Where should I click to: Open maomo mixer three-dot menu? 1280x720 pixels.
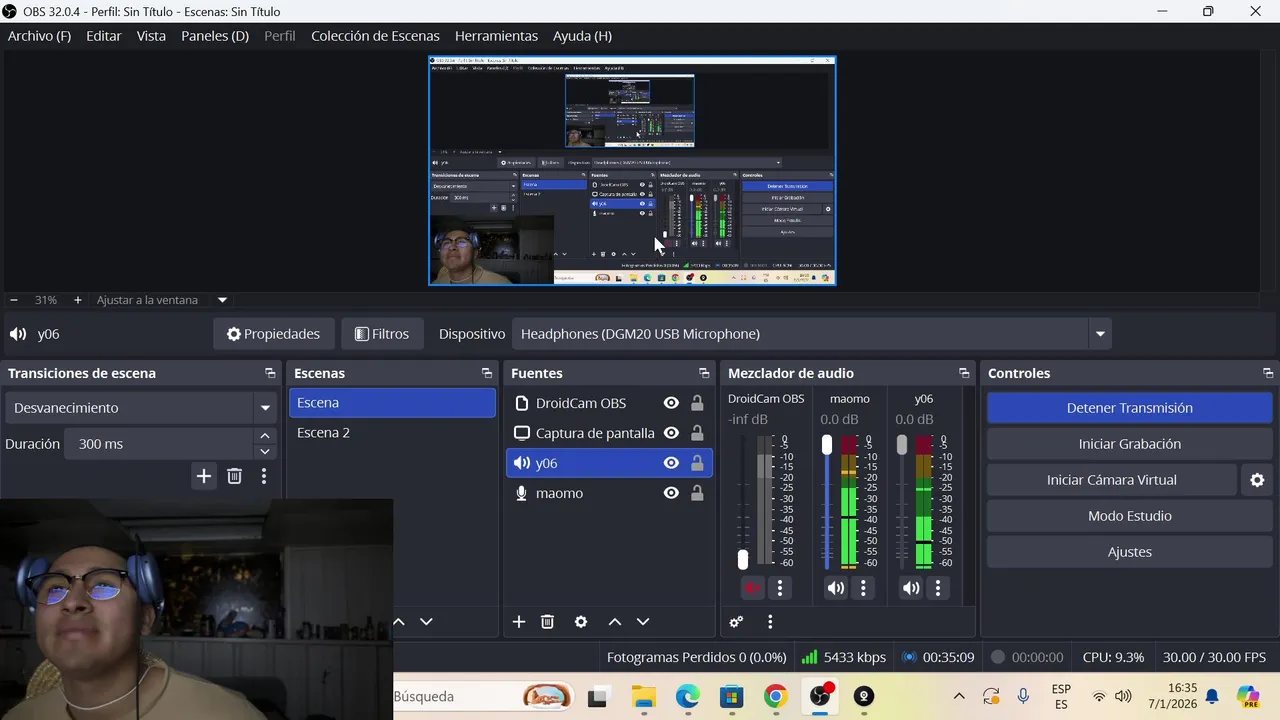863,588
